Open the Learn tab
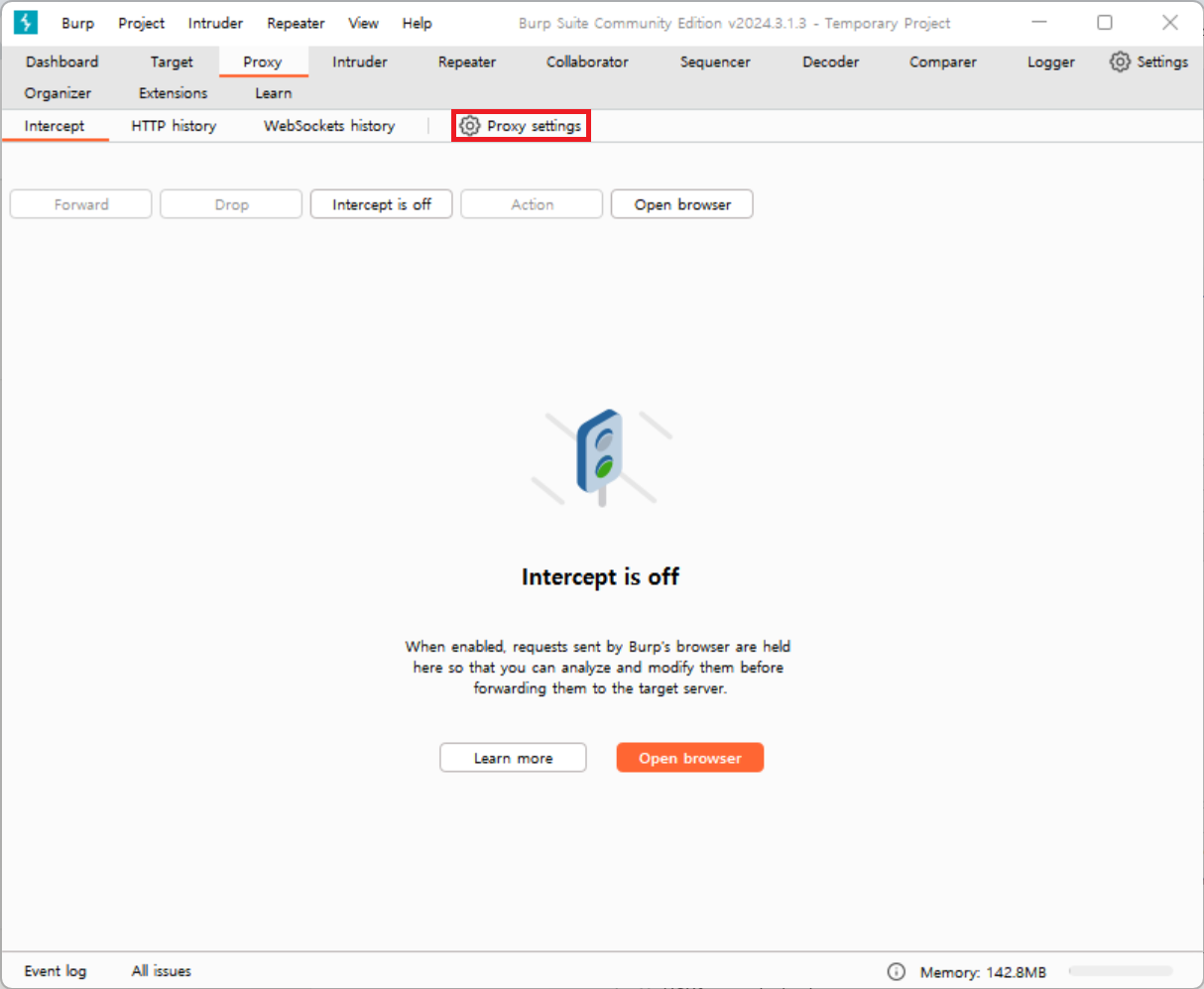 click(274, 93)
